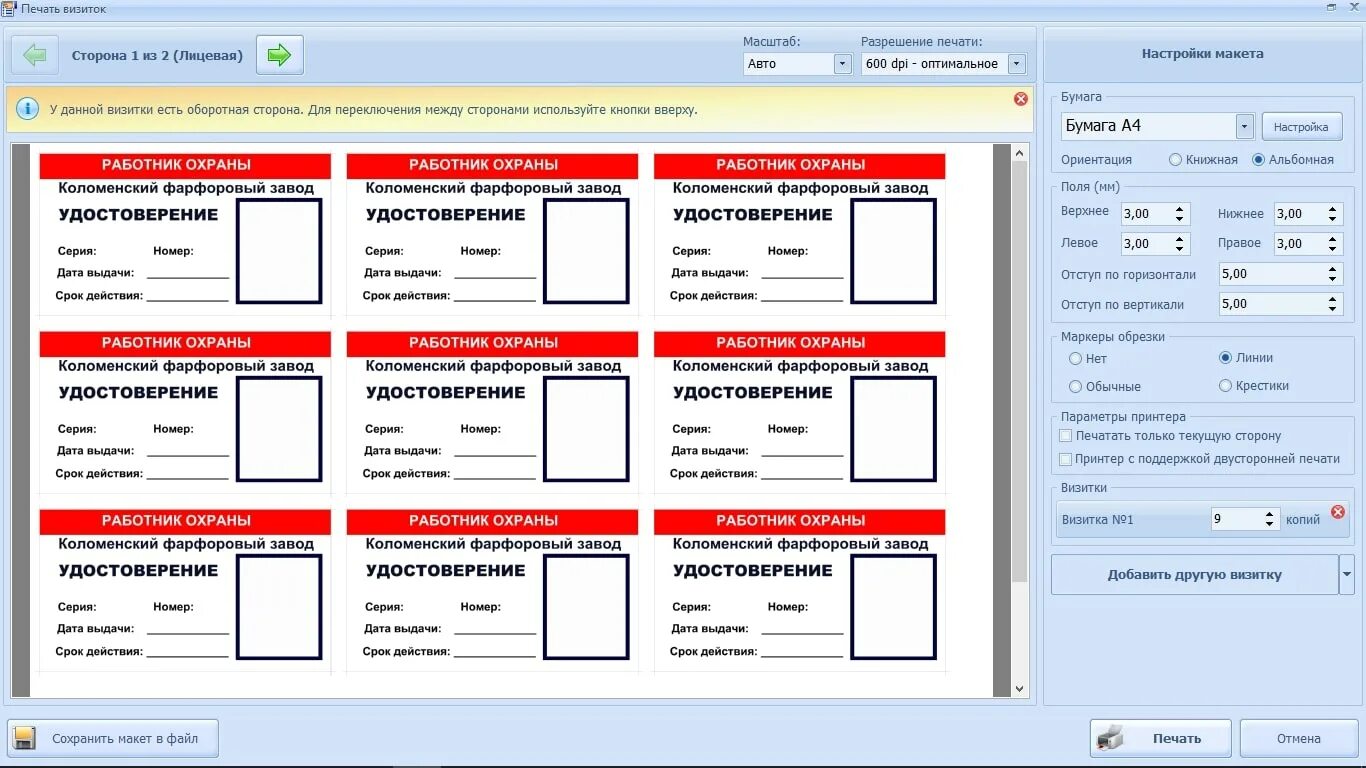Decrease Верхнее margin value

tap(1180, 219)
